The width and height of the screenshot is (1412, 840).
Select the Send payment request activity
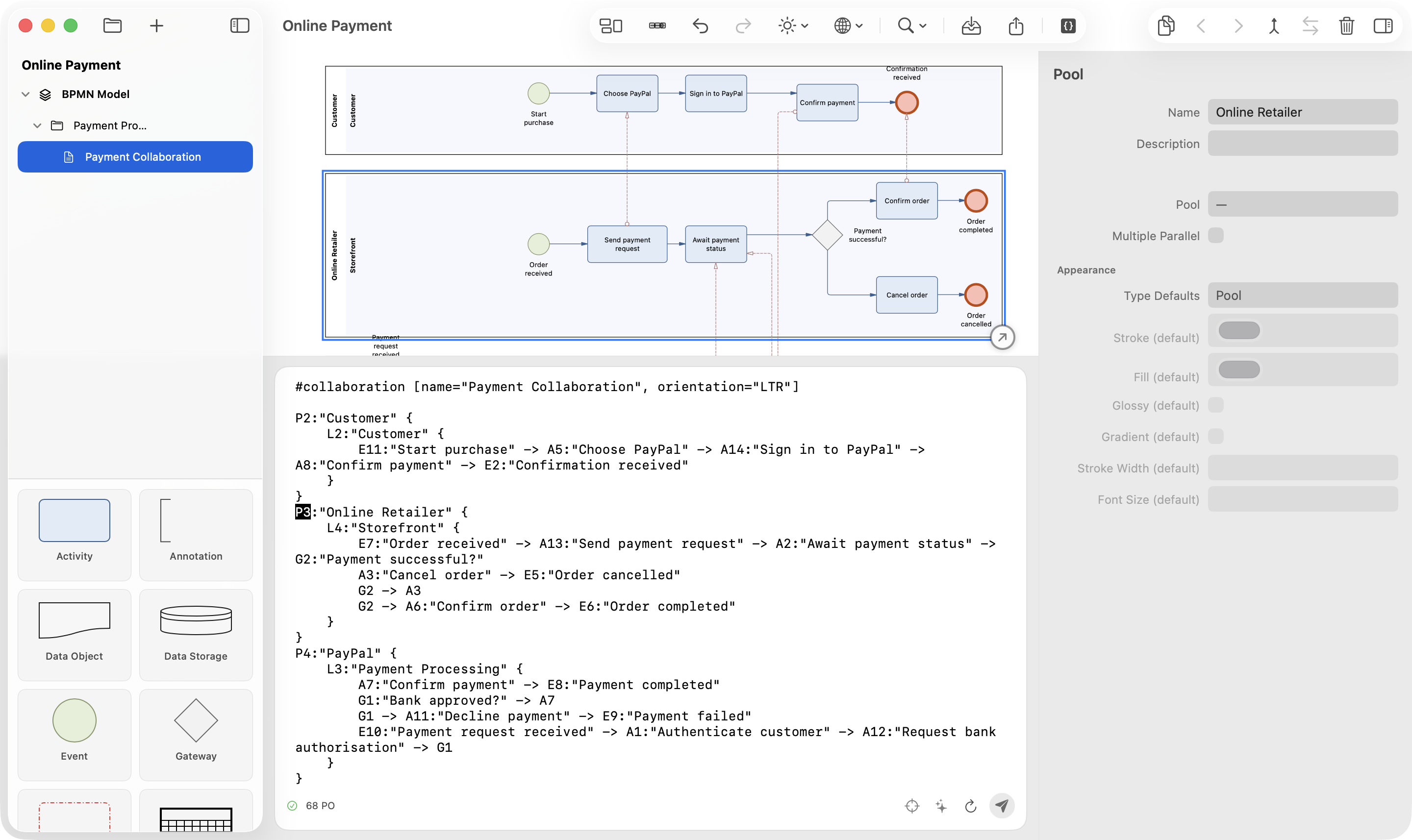point(627,244)
